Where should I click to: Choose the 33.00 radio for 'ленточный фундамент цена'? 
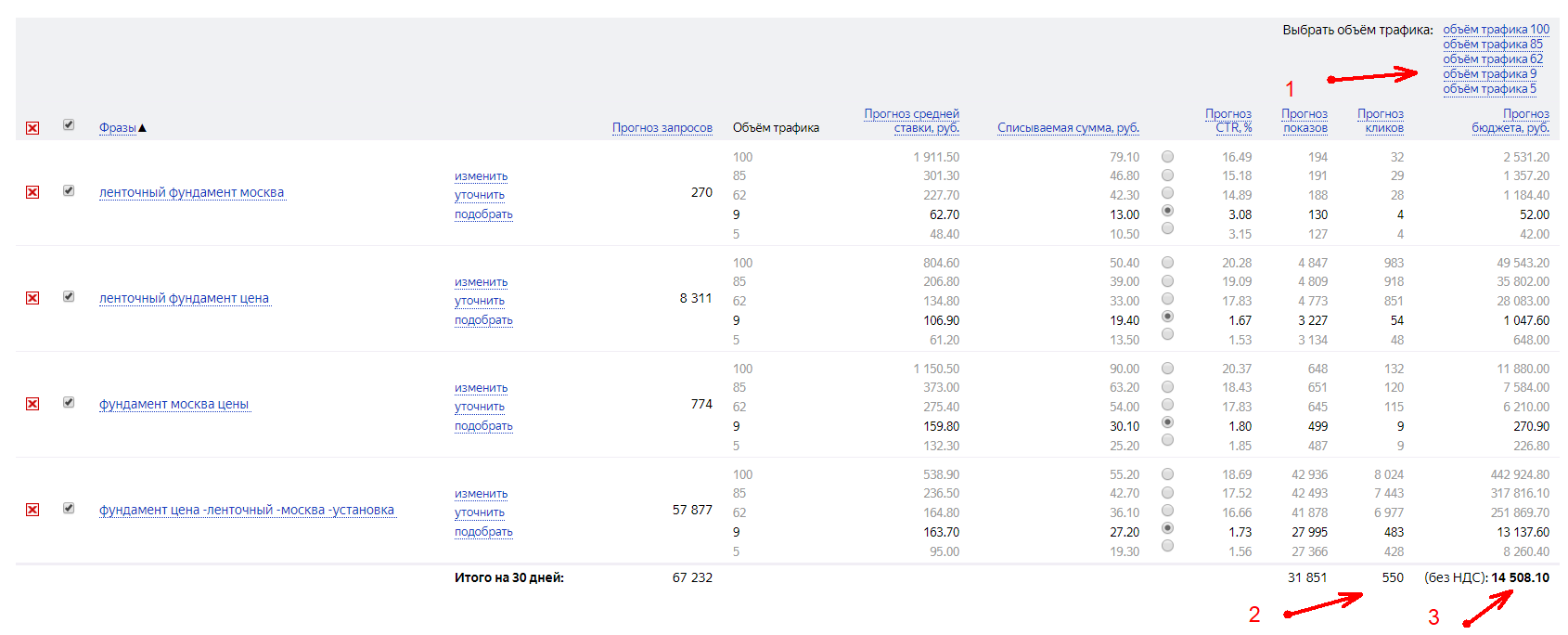1167,299
